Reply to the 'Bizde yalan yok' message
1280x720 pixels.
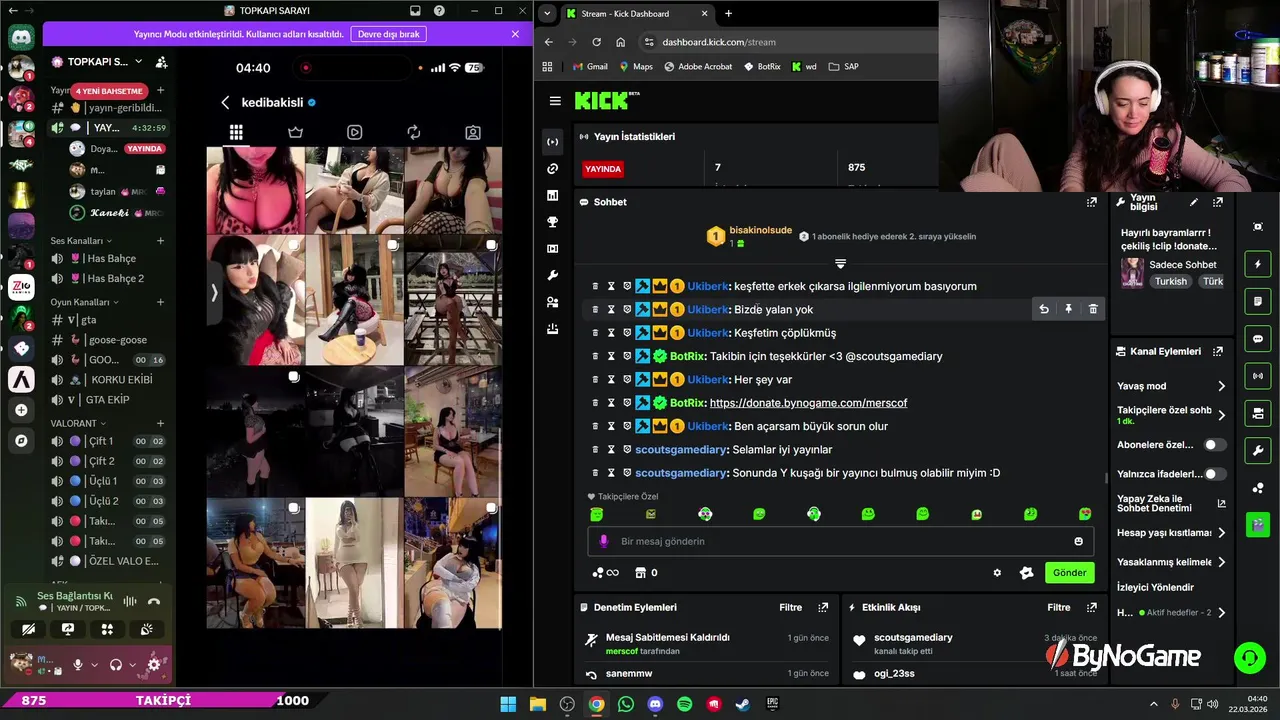pyautogui.click(x=1044, y=309)
